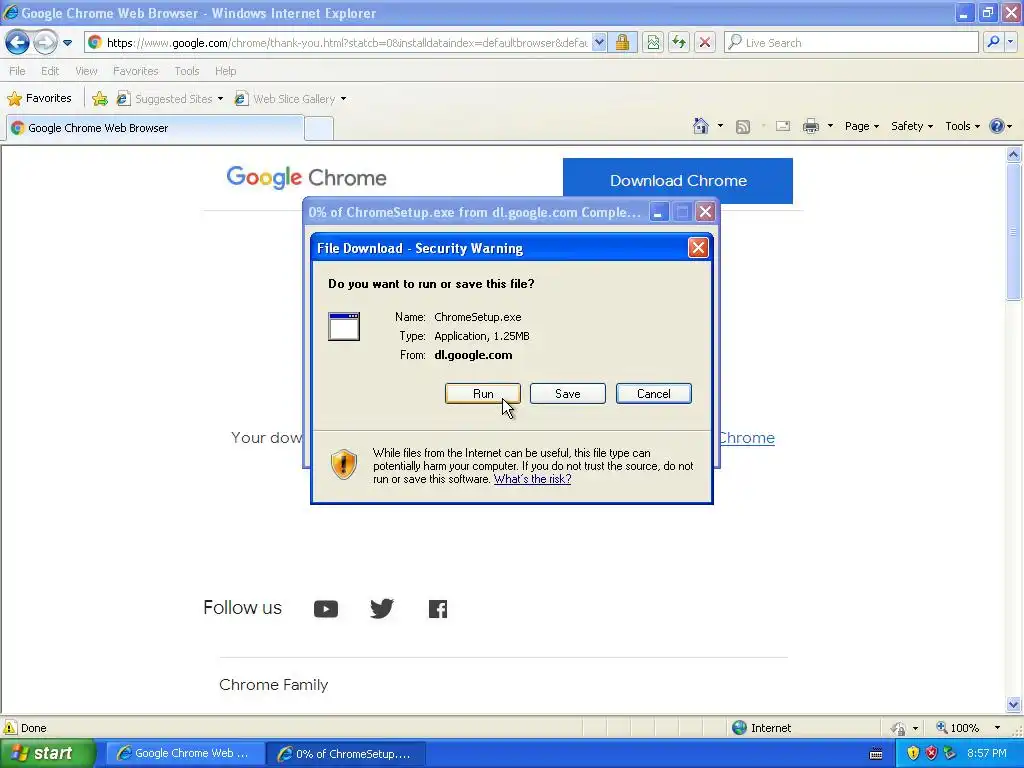Switch to Google Chrome Web taskbar item
1024x768 pixels.
coord(185,753)
